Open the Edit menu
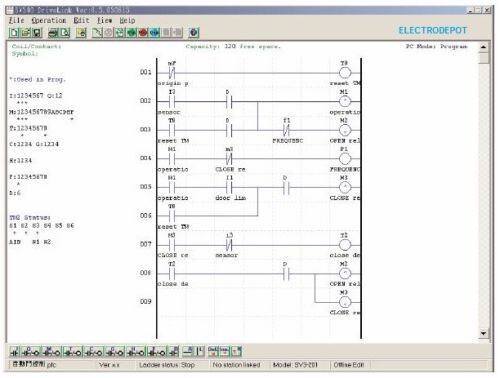Screen dimensions: 500x378 pyautogui.click(x=81, y=21)
